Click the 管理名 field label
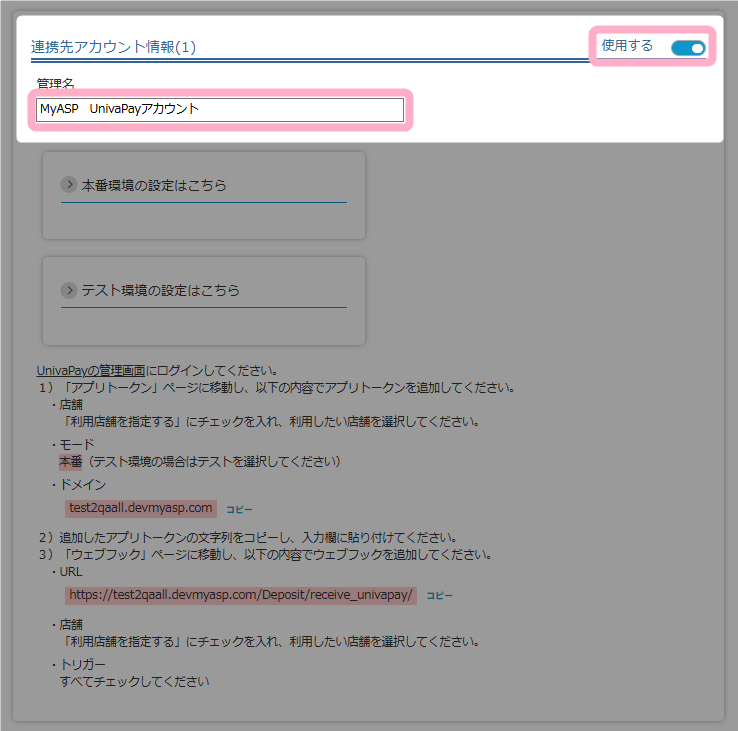This screenshot has height=731, width=738. click(x=55, y=83)
